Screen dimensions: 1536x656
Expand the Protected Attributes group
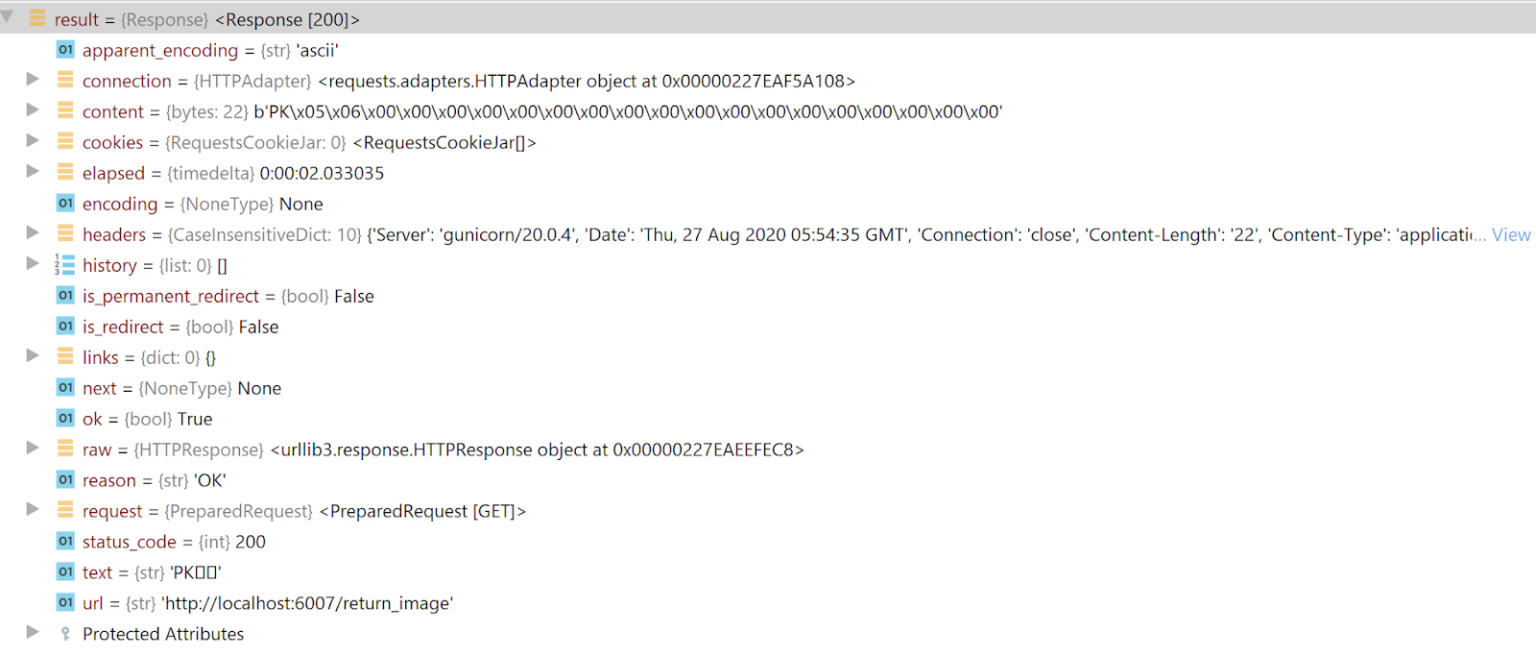(33, 632)
